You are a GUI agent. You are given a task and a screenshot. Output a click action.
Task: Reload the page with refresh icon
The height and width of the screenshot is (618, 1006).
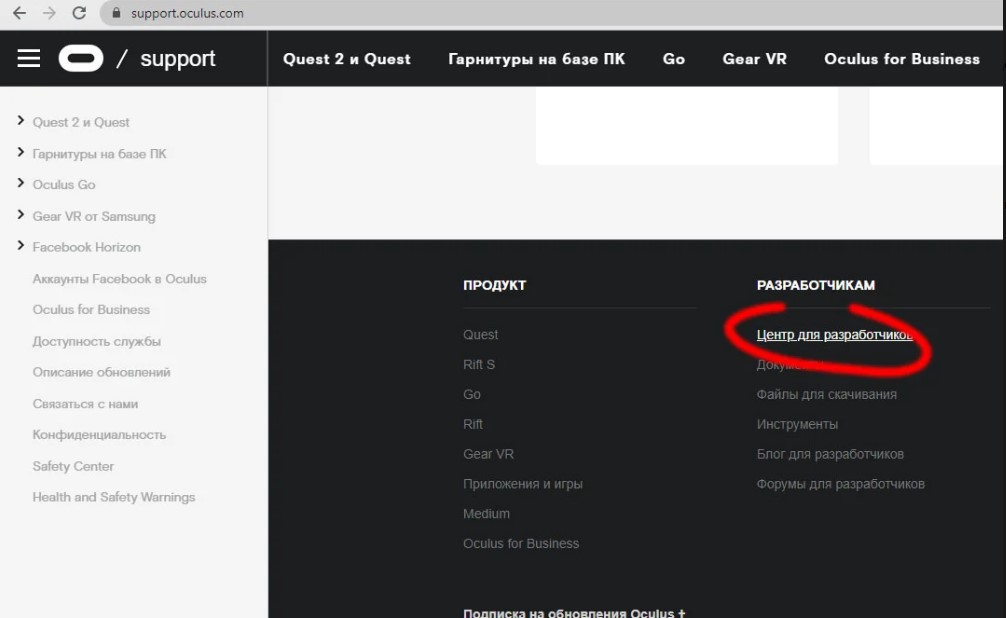(x=80, y=14)
